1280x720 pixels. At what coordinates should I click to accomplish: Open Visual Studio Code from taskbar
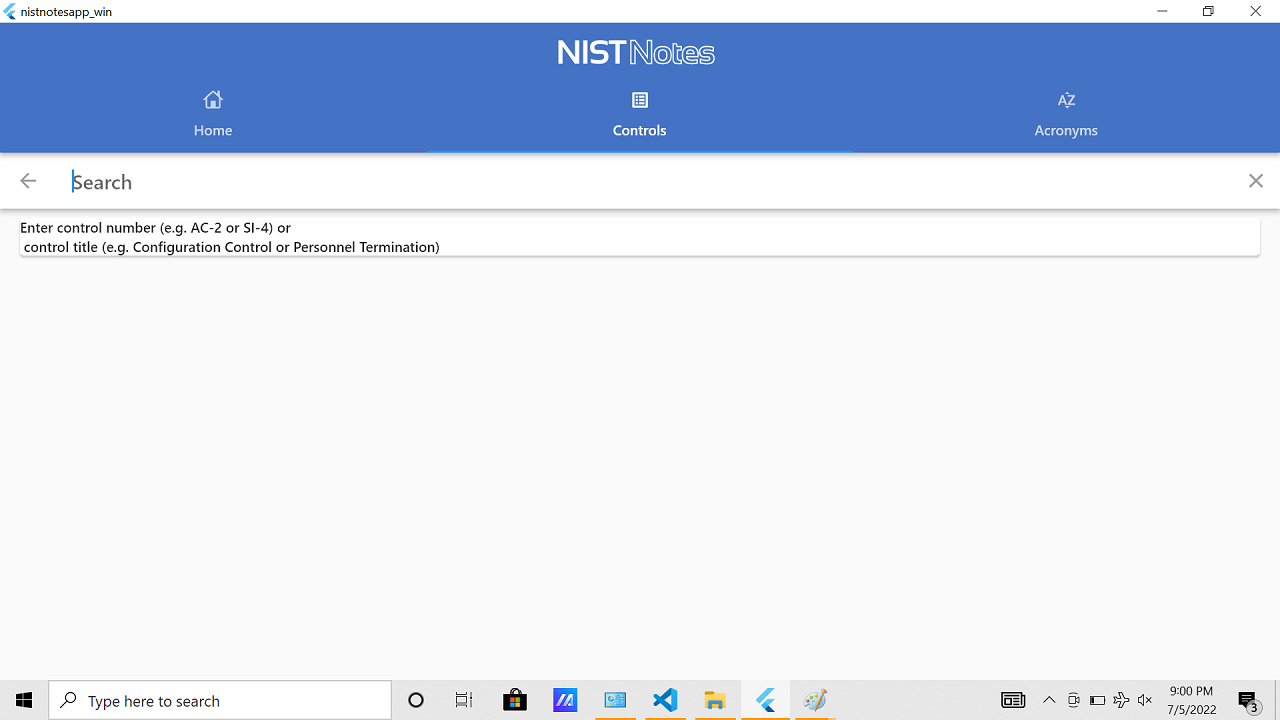665,700
